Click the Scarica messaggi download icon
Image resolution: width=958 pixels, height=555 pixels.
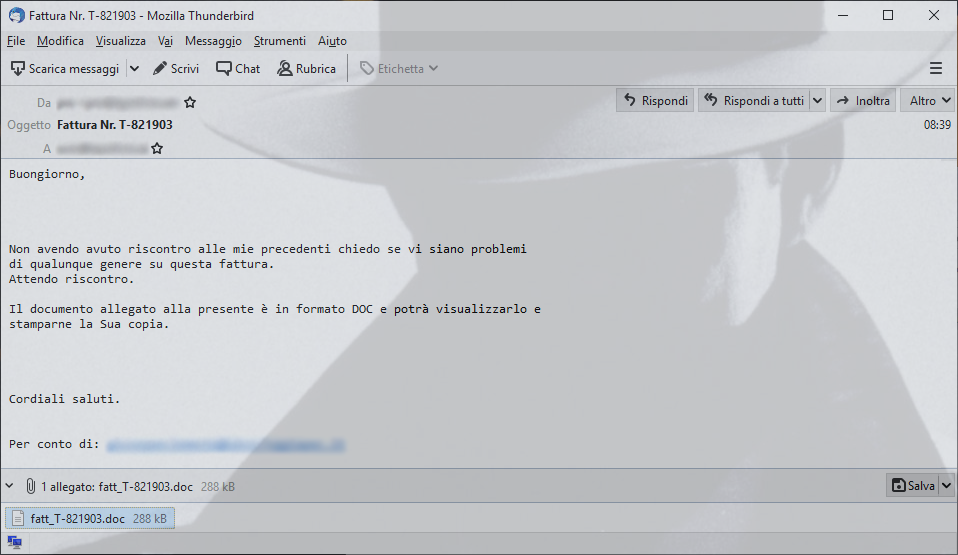click(18, 68)
